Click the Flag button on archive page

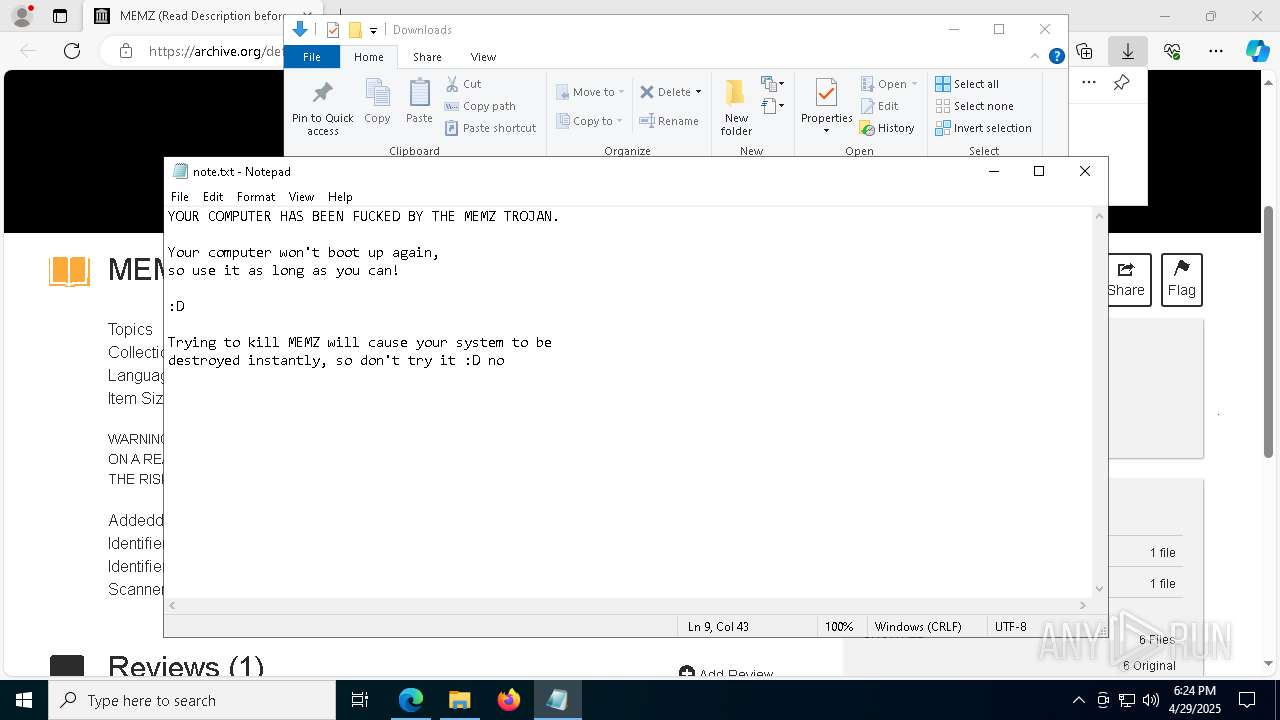(x=1181, y=279)
